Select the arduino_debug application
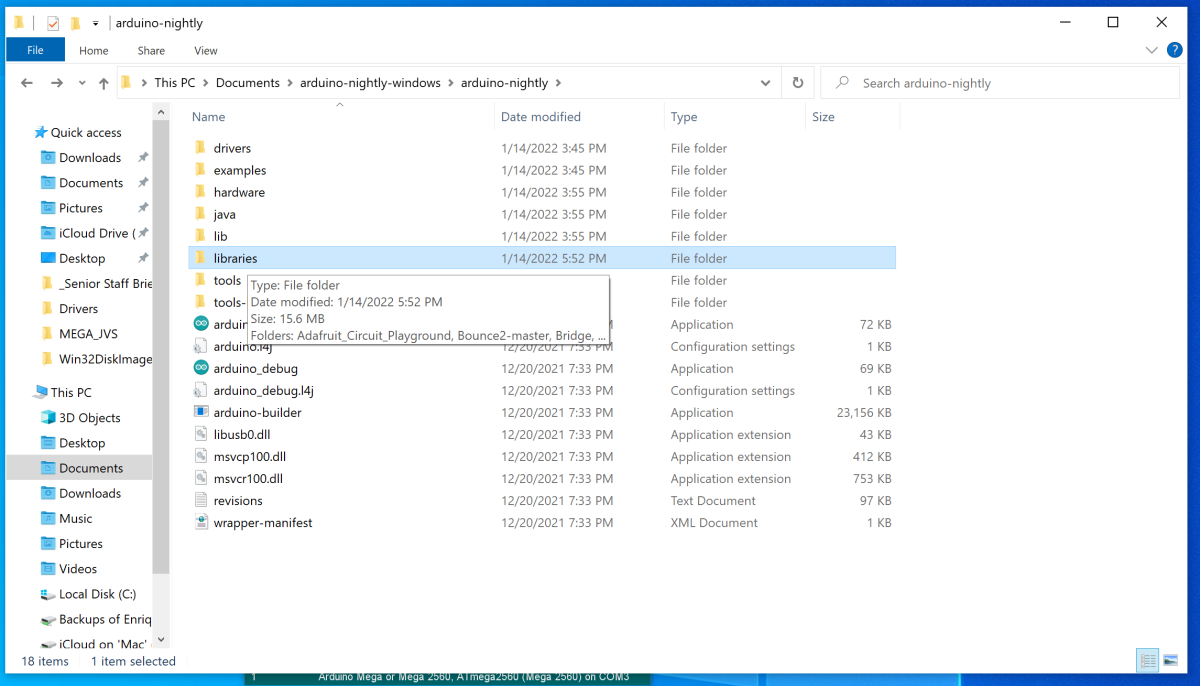Screen dimensions: 1200x686 tap(541, 368)
